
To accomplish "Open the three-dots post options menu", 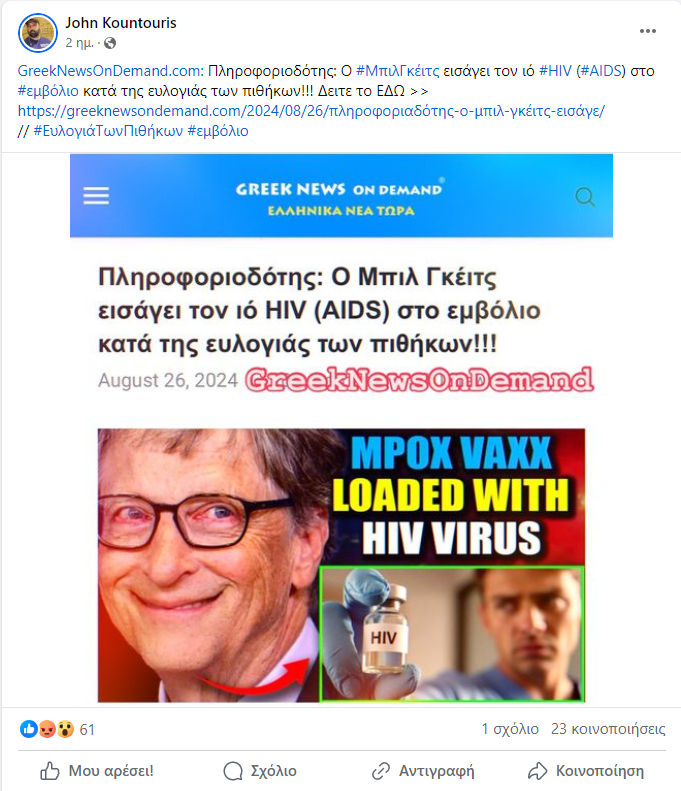I will 648,31.
